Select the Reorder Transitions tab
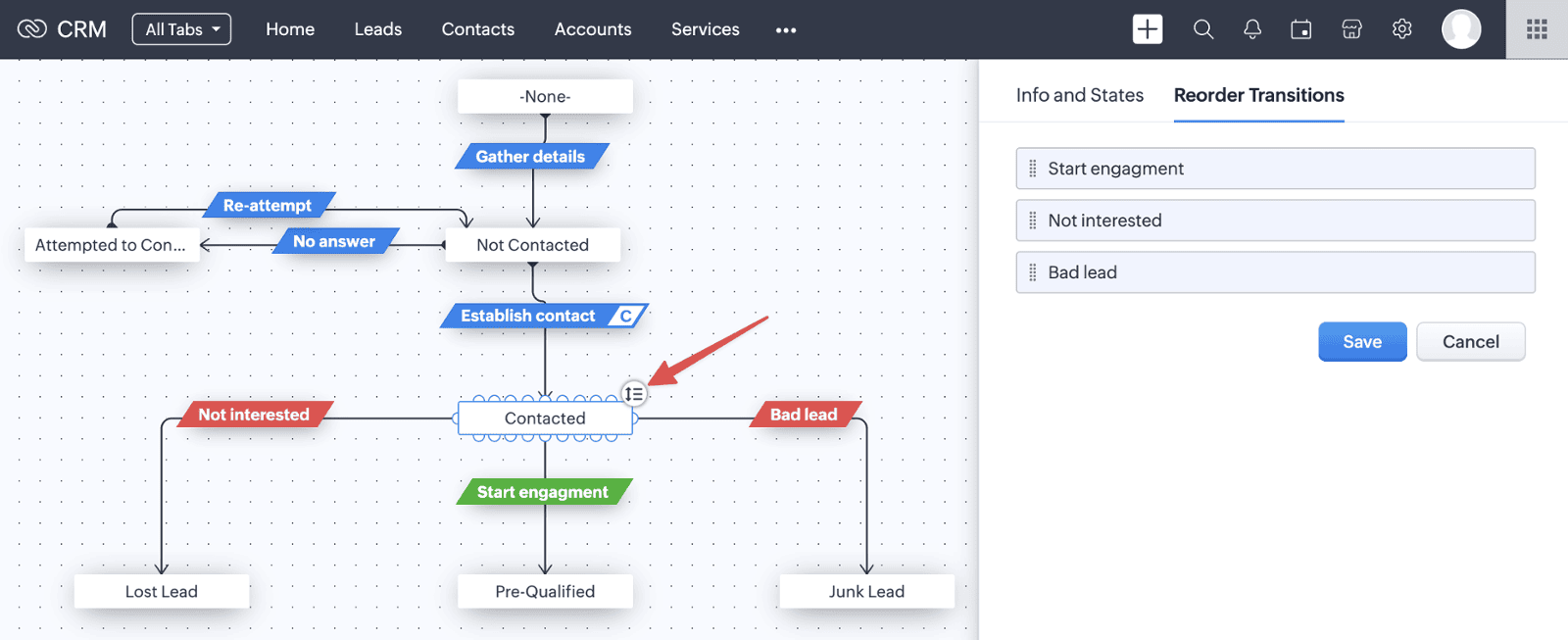The width and height of the screenshot is (1568, 640). pos(1259,95)
